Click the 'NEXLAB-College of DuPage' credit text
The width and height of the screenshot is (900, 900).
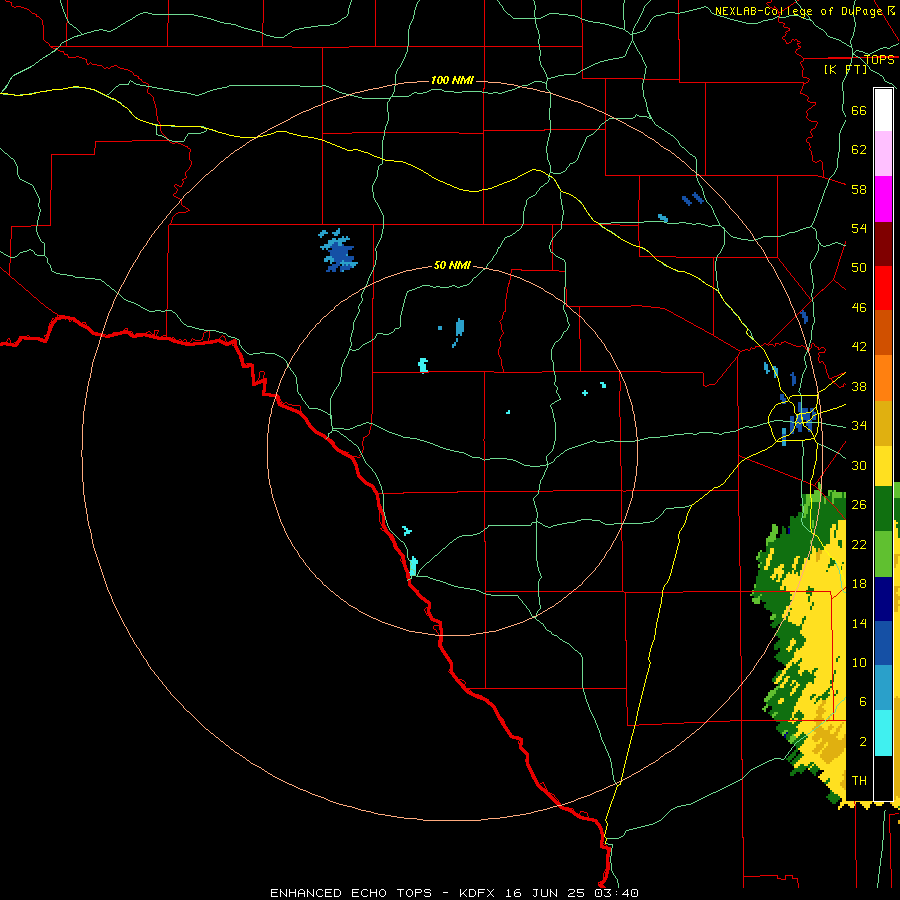pyautogui.click(x=798, y=11)
